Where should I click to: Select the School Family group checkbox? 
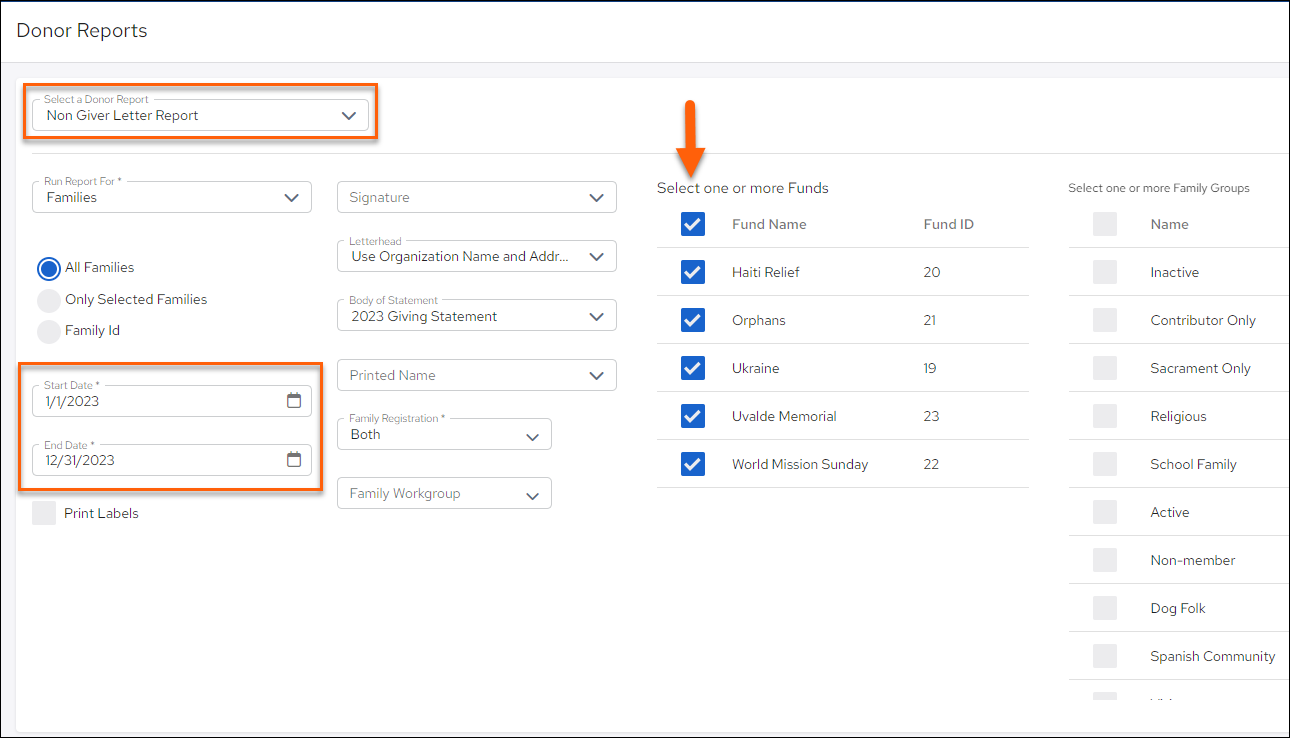pyautogui.click(x=1105, y=464)
